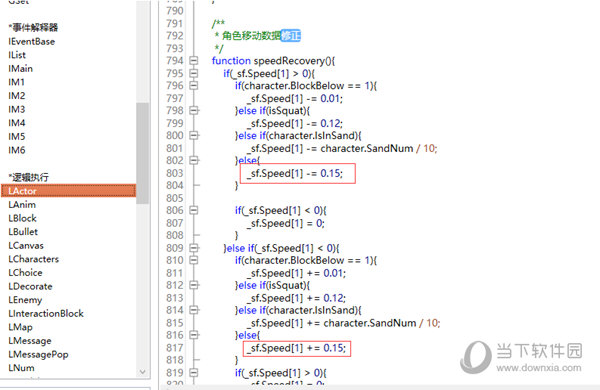Open LMessagePop in the class list
Screen dimensions: 600x390
(38, 354)
